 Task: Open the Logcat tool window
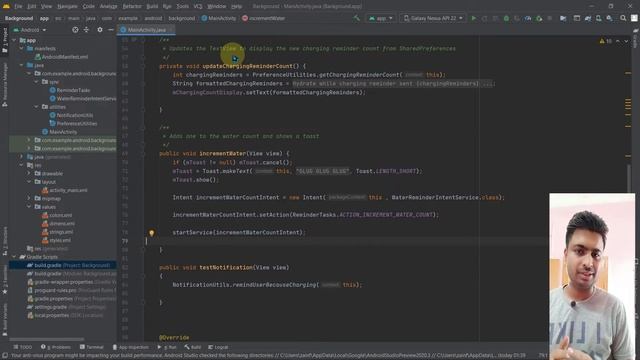click(x=218, y=347)
